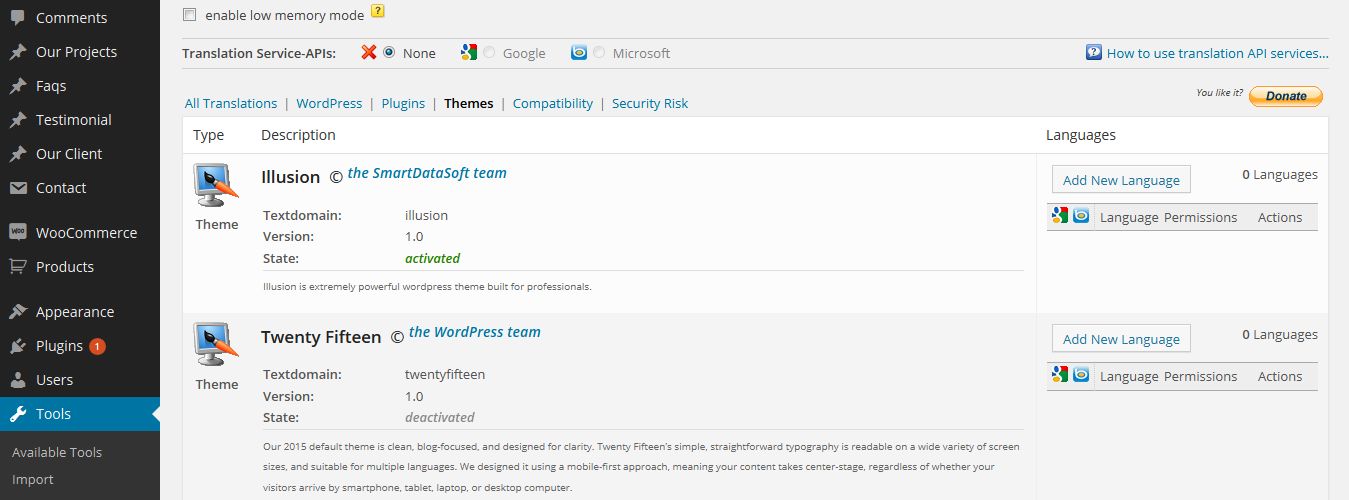Click Microsoft icon in Illusion language table header

point(1081,216)
